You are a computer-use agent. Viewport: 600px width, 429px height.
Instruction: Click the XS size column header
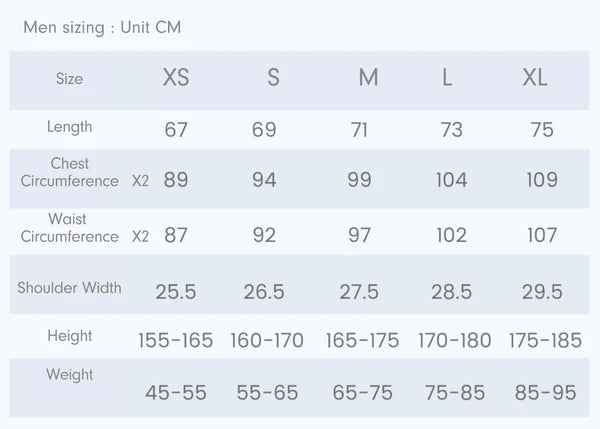click(175, 78)
